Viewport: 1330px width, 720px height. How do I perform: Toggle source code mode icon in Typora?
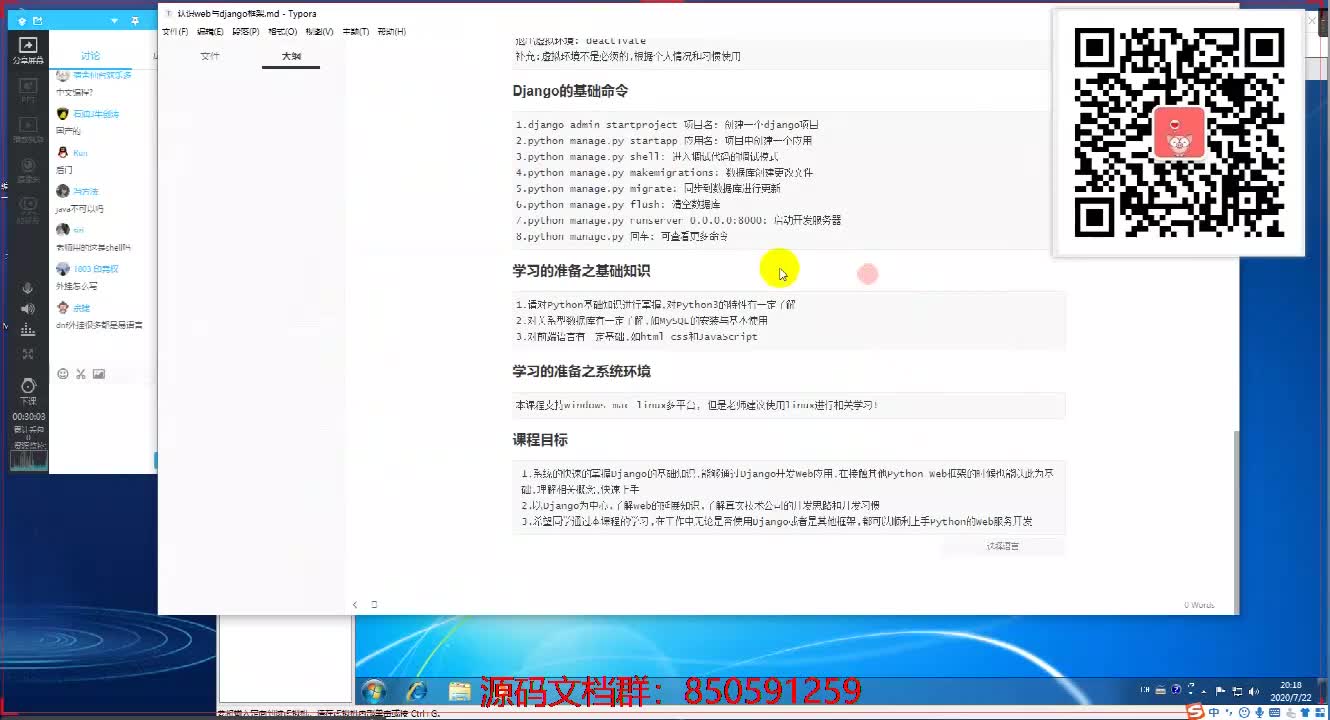374,605
